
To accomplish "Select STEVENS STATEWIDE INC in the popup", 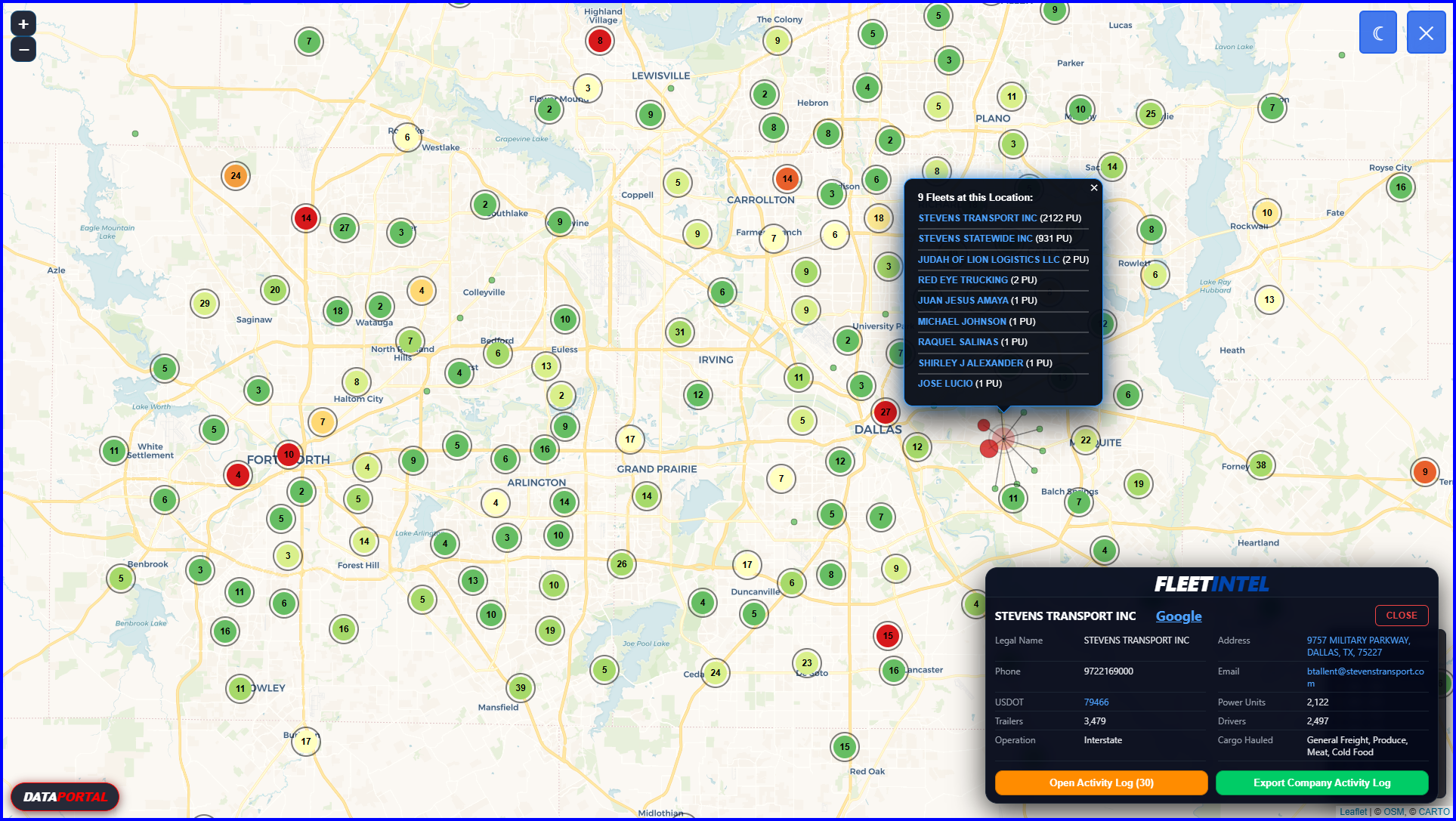I will [975, 238].
